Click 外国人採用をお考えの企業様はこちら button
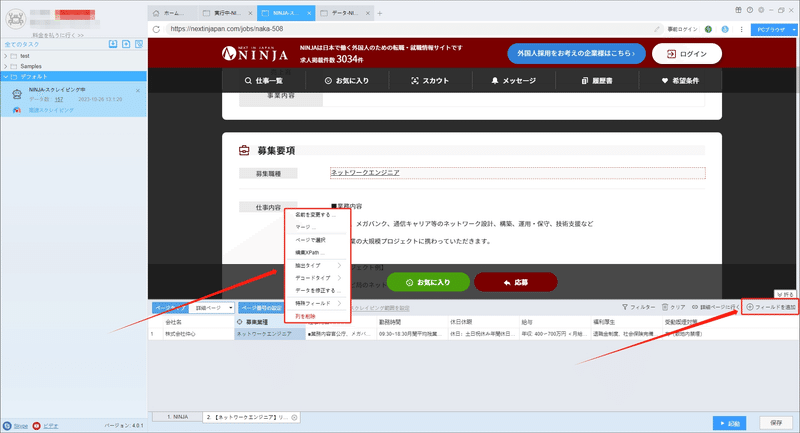 click(577, 54)
